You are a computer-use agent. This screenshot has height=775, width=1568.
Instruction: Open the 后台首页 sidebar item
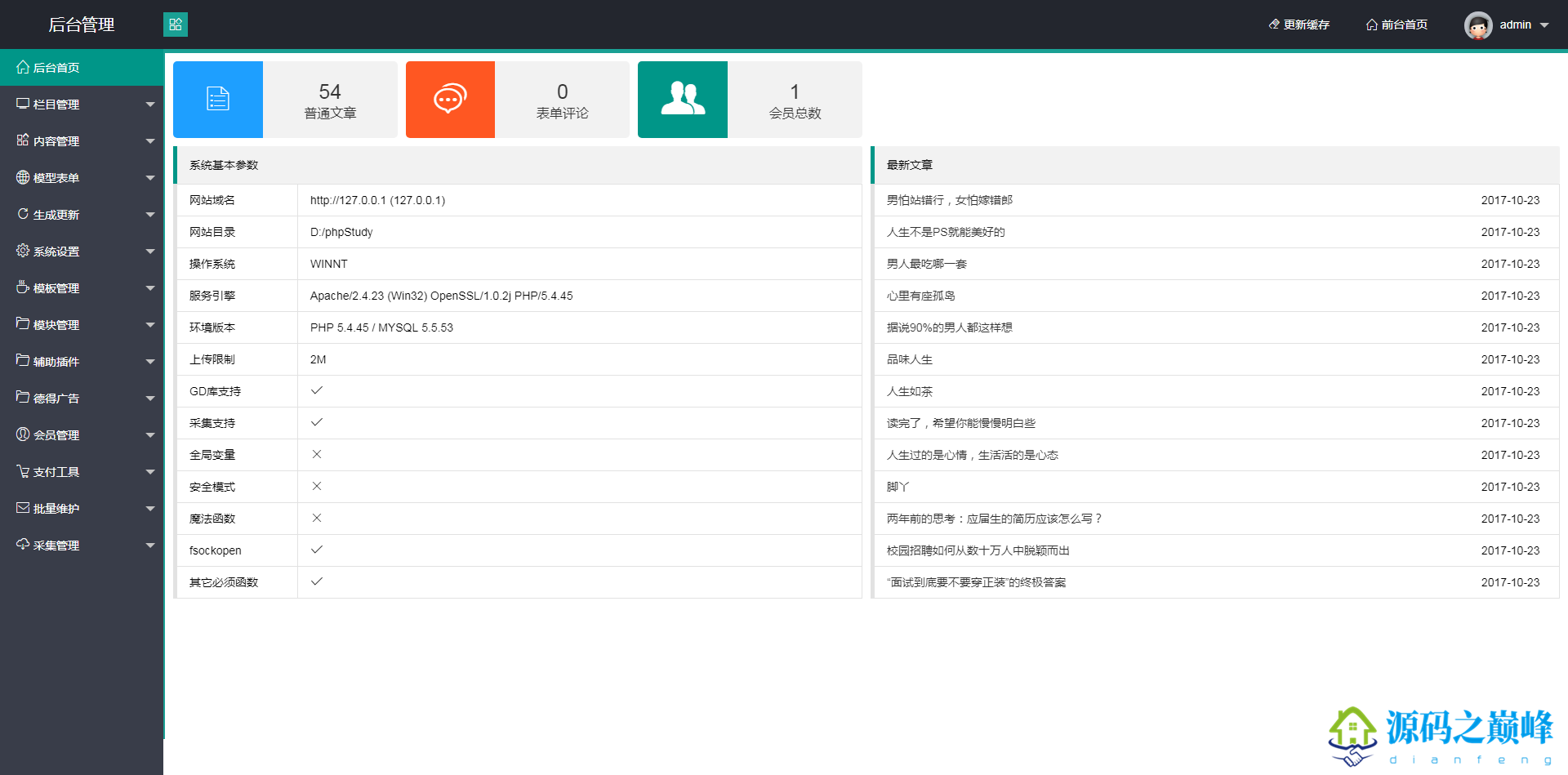point(82,68)
